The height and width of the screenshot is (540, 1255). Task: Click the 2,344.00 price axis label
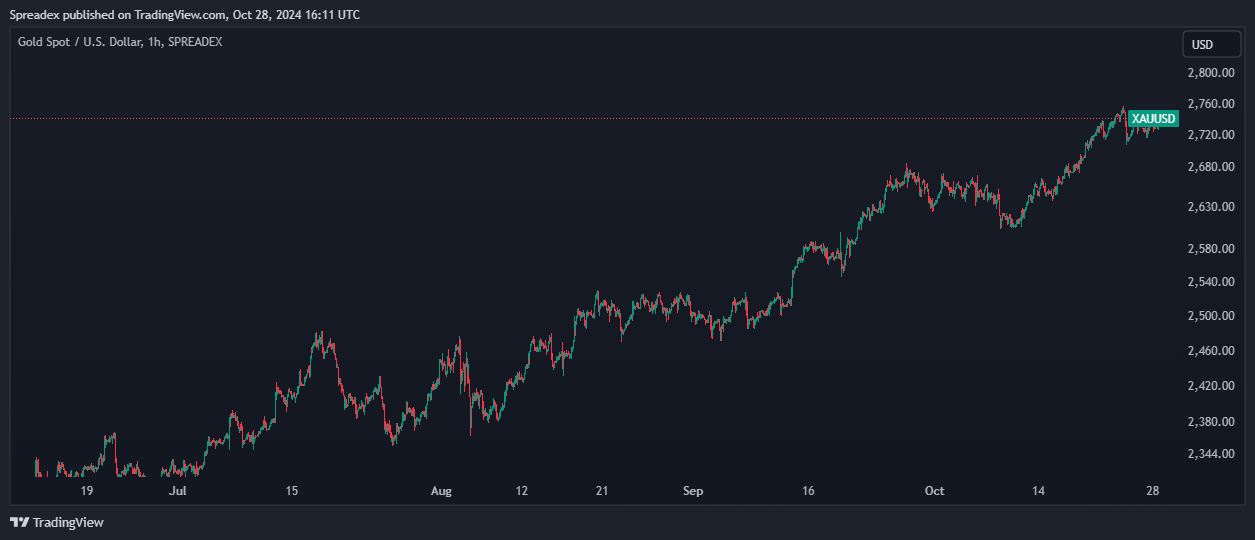pos(1209,454)
